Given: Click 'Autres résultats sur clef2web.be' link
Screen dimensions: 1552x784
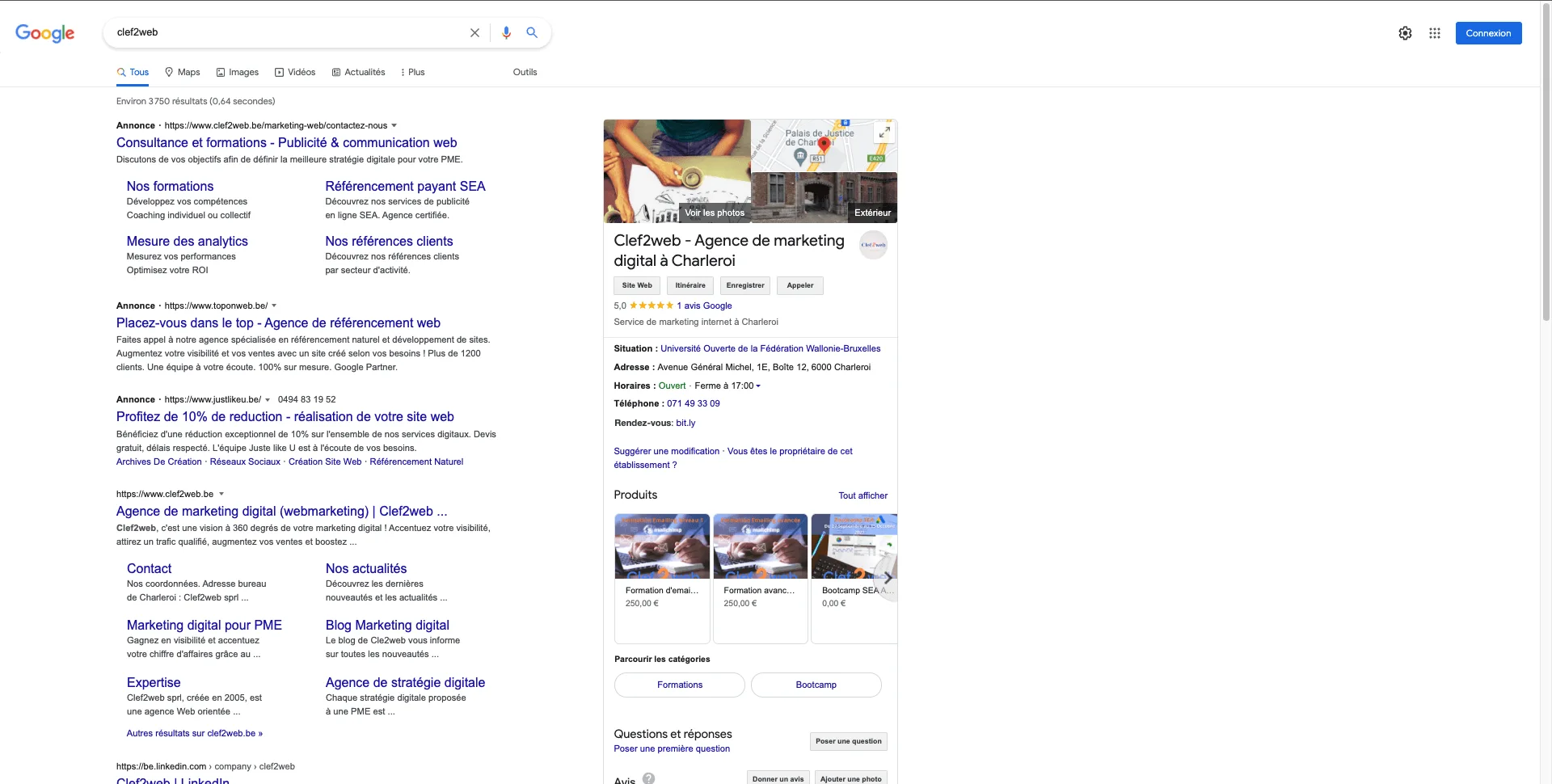Looking at the screenshot, I should pyautogui.click(x=194, y=734).
